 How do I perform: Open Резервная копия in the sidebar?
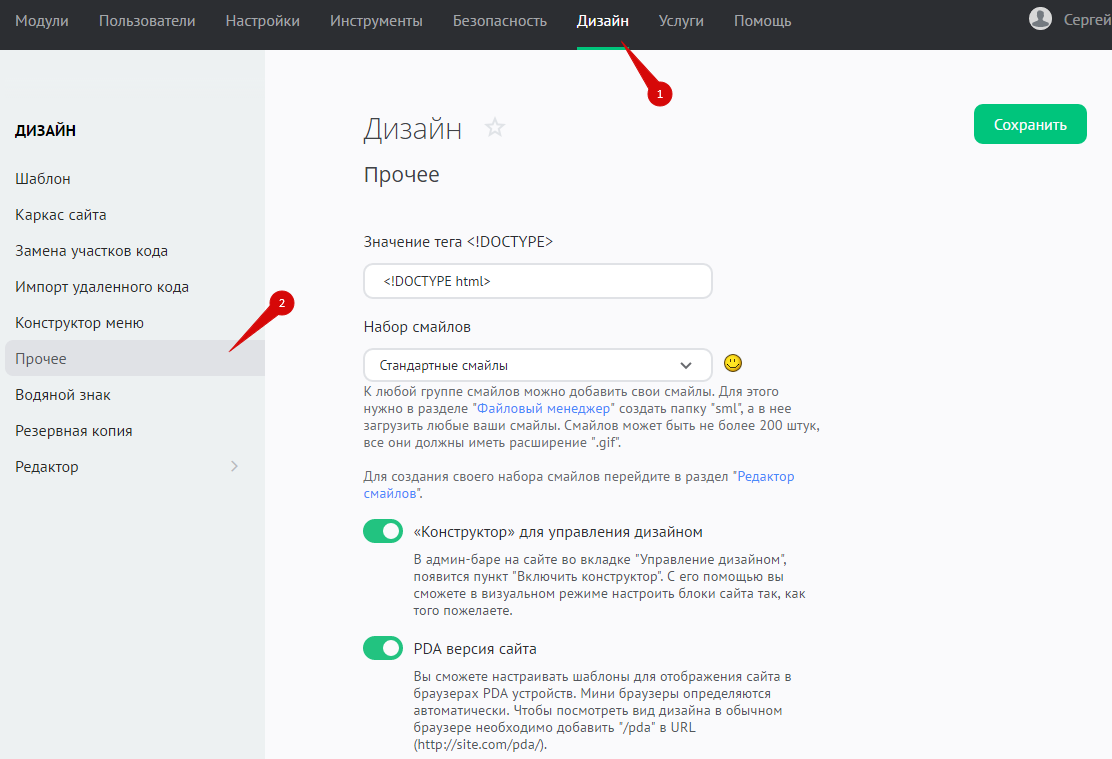(x=74, y=431)
